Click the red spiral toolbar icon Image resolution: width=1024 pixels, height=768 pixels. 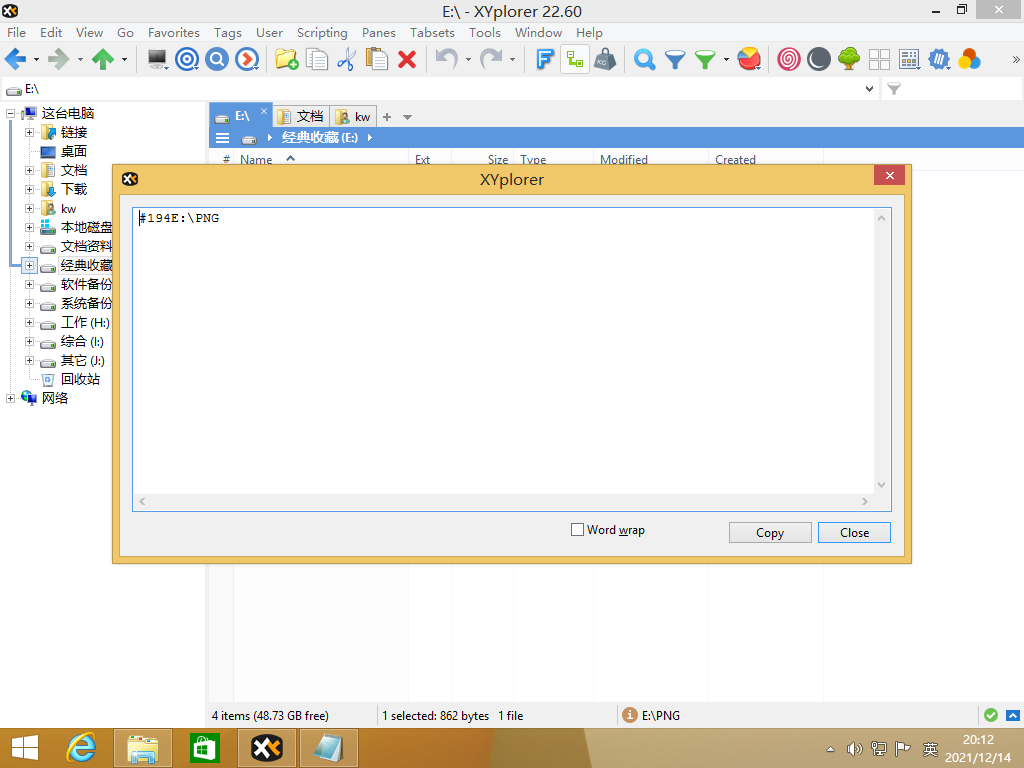tap(789, 60)
